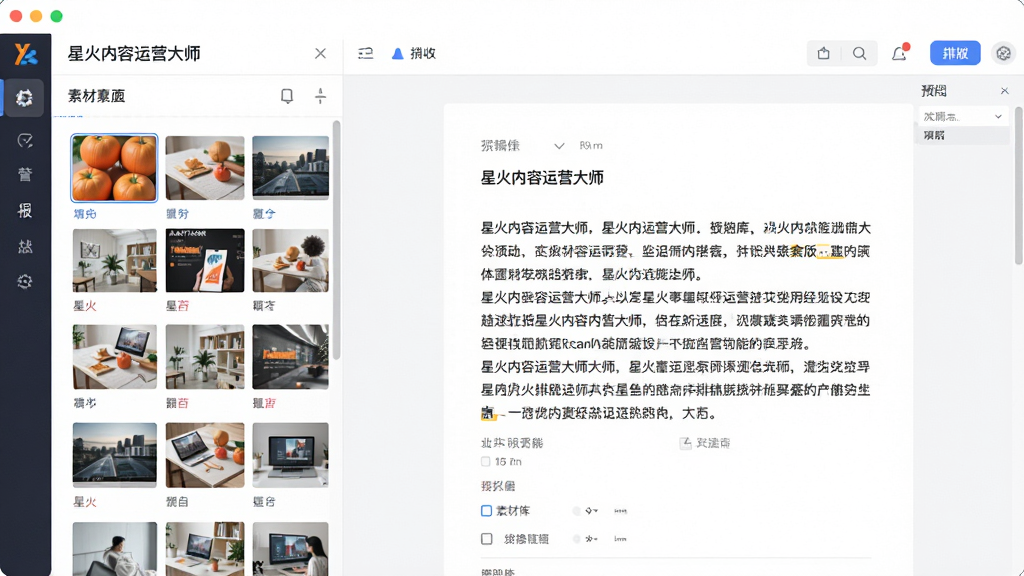
Task: Open the small dropdown arrow in the last checkbox row
Action: coord(592,539)
